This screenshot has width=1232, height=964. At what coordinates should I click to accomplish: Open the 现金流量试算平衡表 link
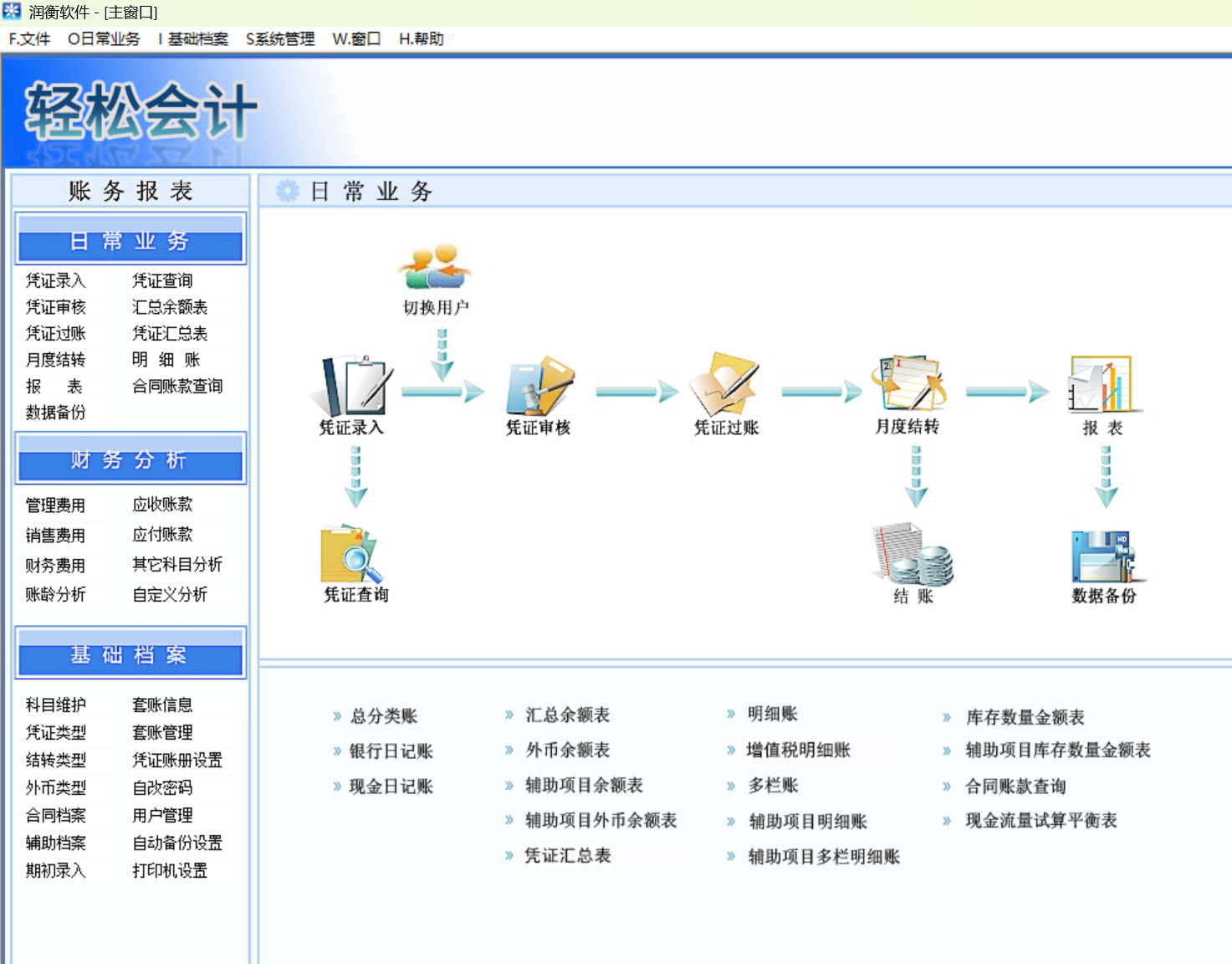1041,821
